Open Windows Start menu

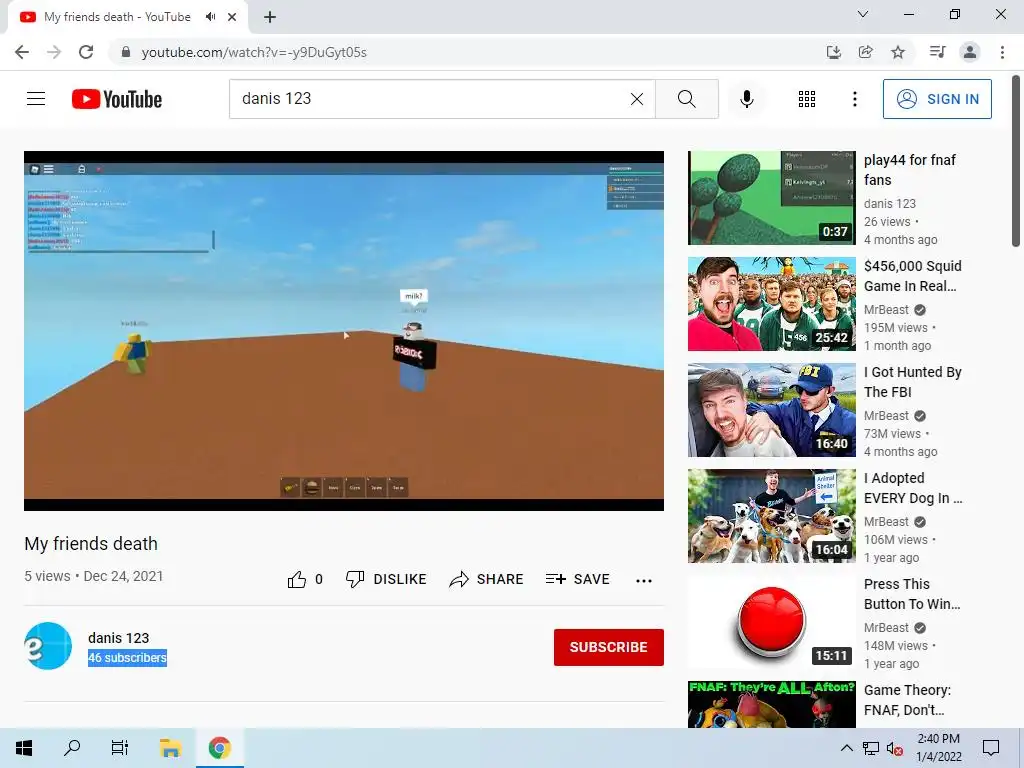point(24,748)
